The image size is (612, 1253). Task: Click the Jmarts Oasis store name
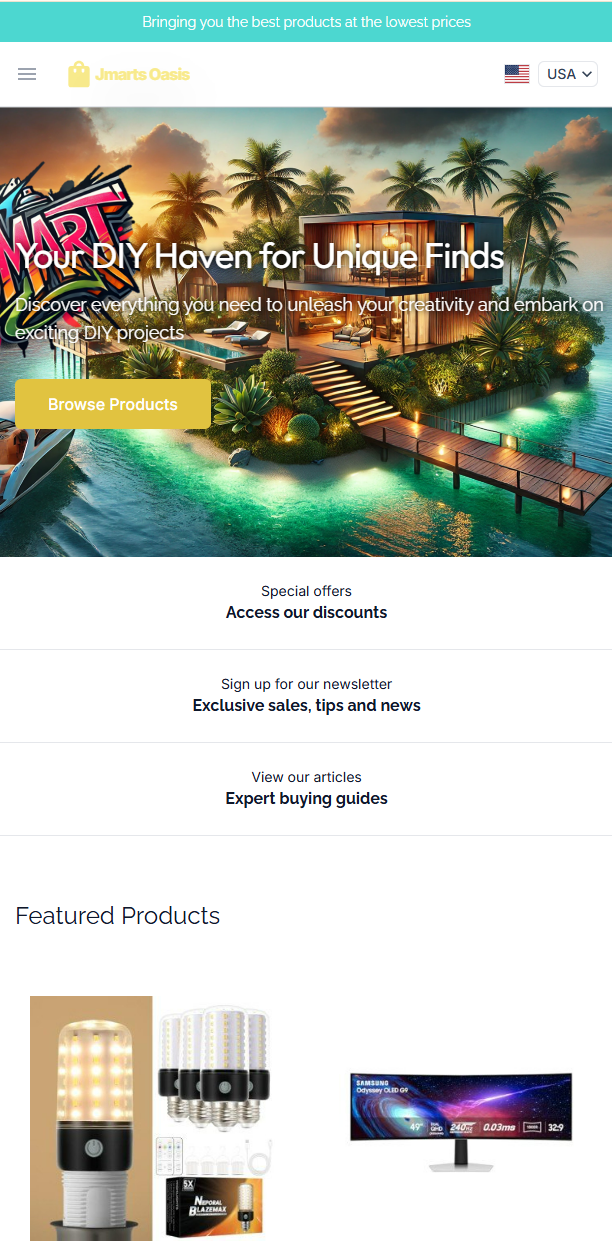click(142, 74)
